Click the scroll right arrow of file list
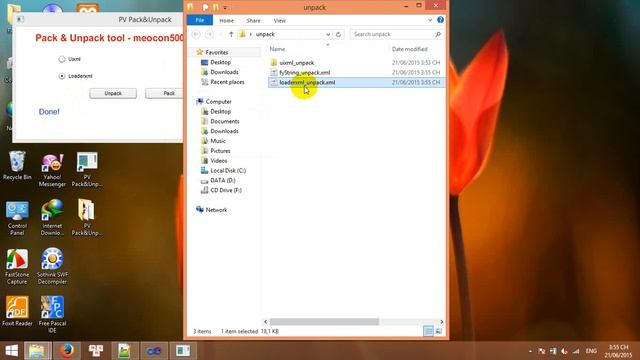Screen dimensions: 640x360 pyautogui.click(x=442, y=322)
